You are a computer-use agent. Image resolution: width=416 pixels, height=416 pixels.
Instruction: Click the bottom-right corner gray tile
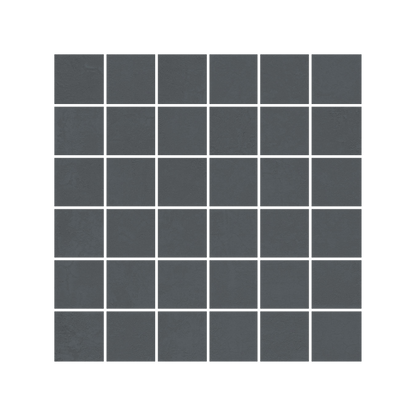pos(337,336)
